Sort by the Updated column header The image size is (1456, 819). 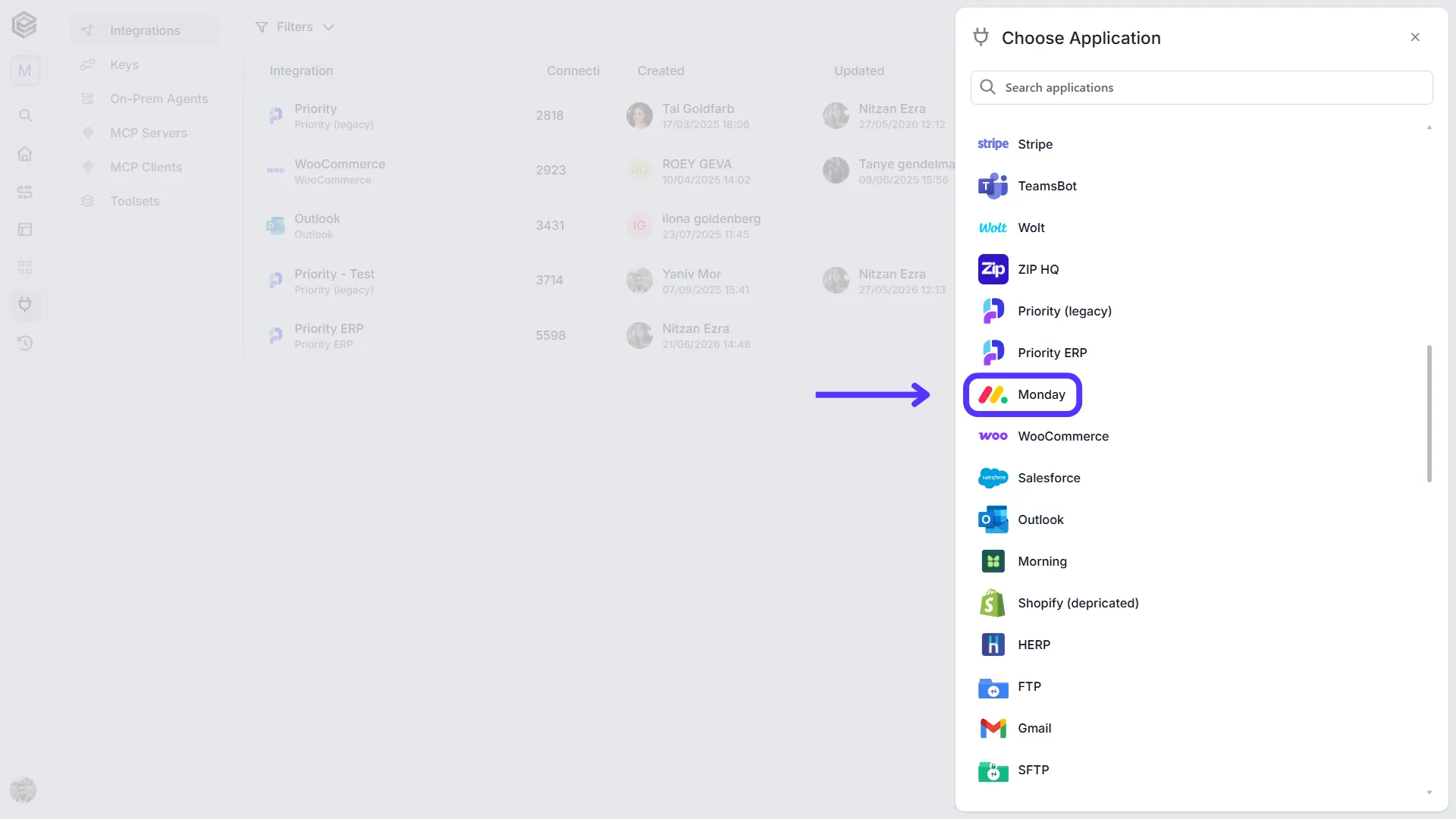tap(859, 71)
